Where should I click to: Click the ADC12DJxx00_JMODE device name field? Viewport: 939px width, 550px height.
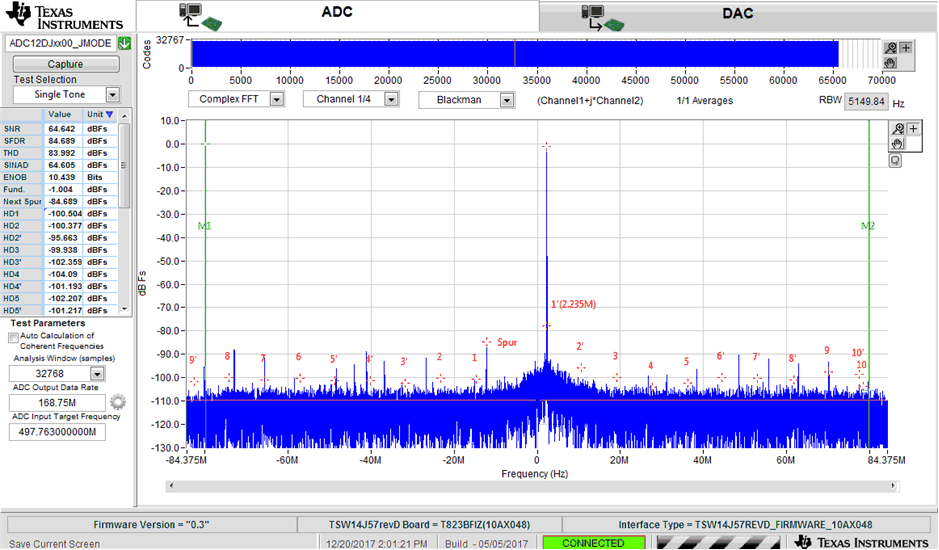[61, 43]
